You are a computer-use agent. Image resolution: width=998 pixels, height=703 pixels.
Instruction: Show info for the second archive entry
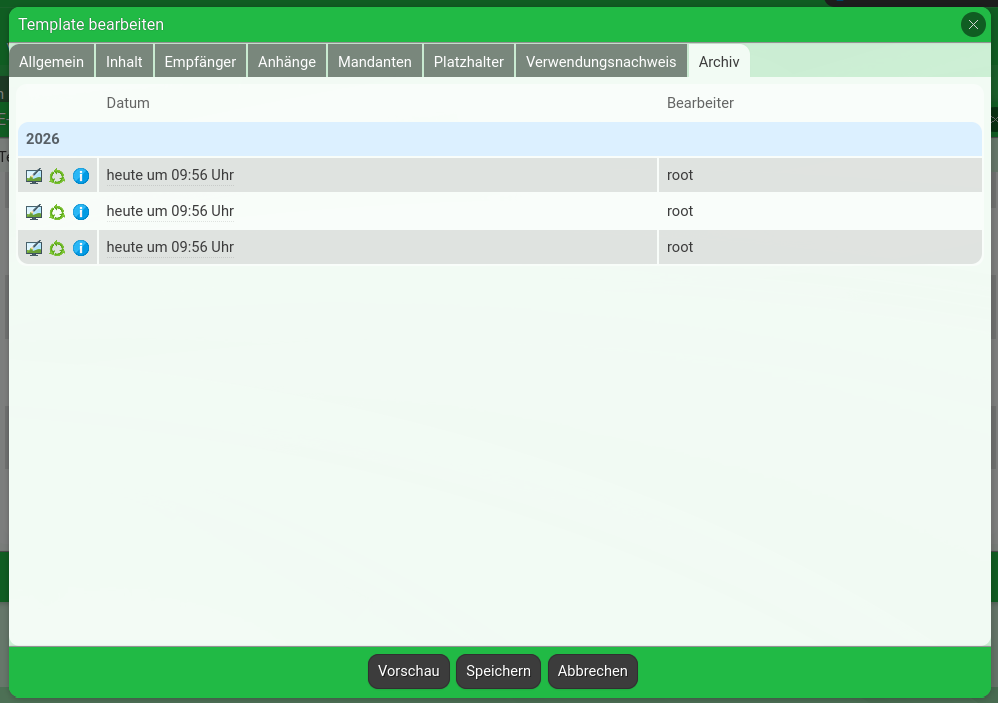coord(81,212)
